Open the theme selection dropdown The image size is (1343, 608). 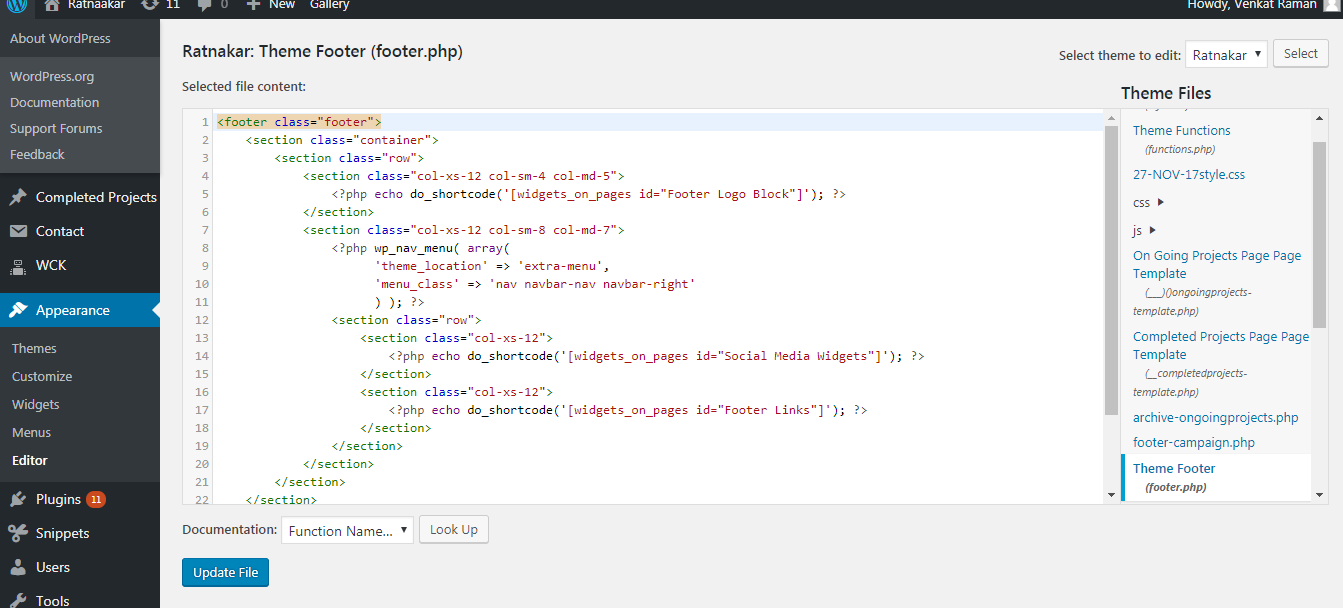point(1226,55)
